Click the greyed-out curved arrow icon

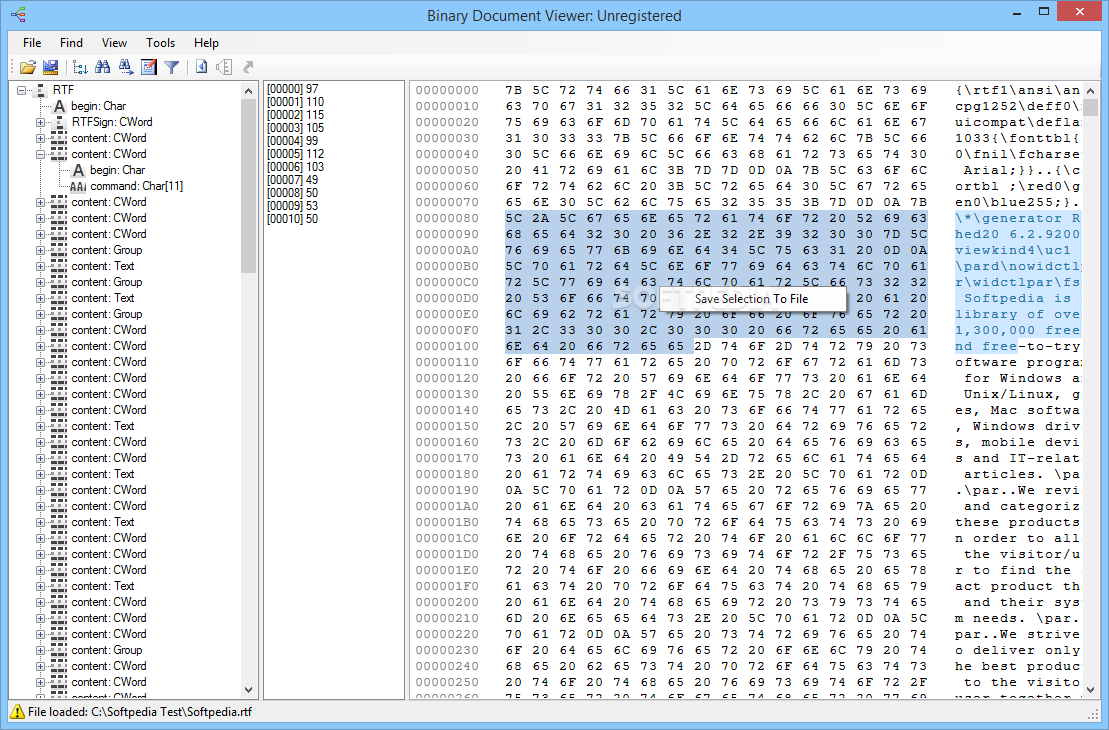coord(248,67)
